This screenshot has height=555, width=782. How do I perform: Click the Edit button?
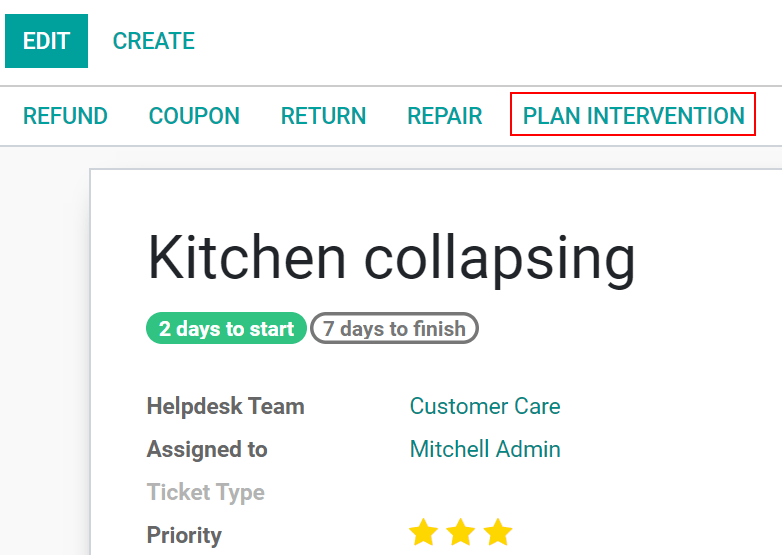(x=46, y=41)
